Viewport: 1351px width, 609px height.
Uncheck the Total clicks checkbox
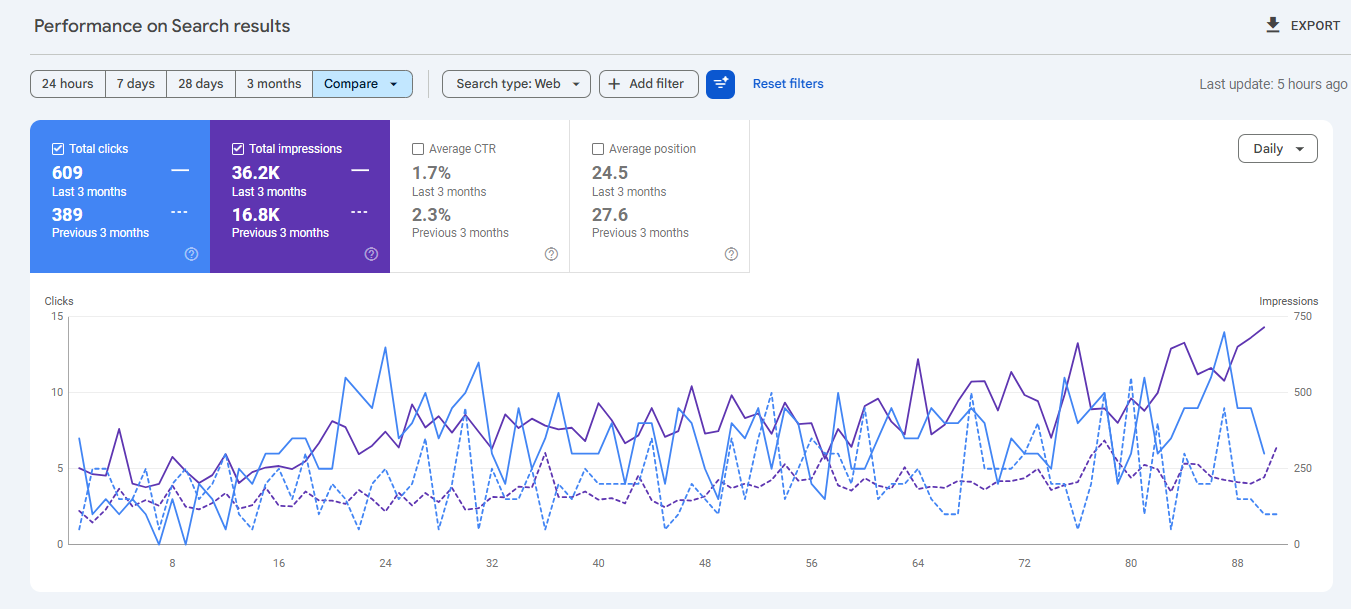[x=58, y=148]
